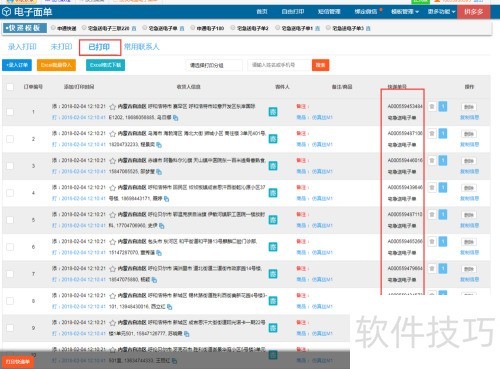Viewport: 500px width, 369px height.
Task: Click the star icon in order row 1
Action: (113, 107)
